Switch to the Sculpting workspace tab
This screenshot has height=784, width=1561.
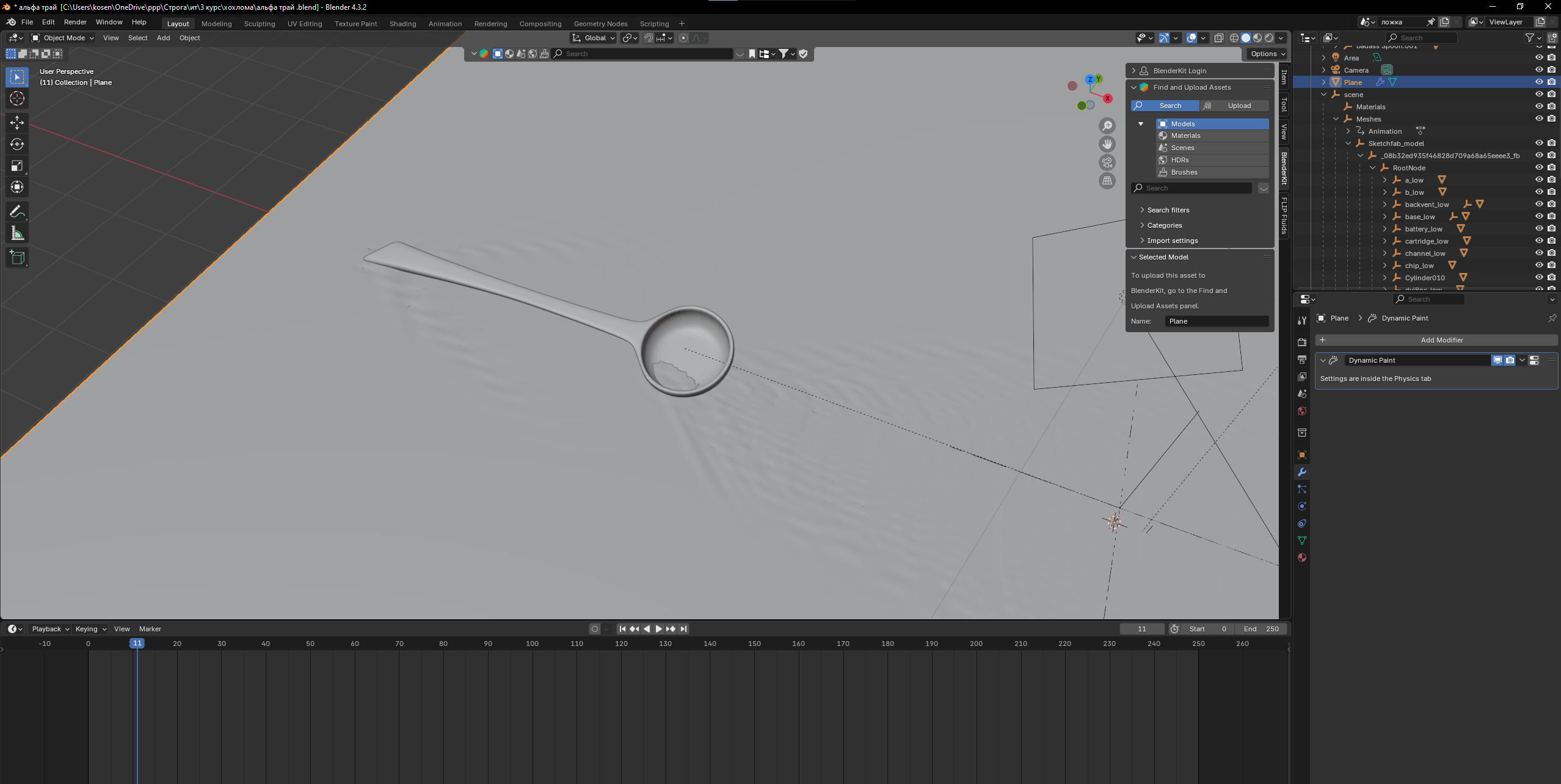259,24
